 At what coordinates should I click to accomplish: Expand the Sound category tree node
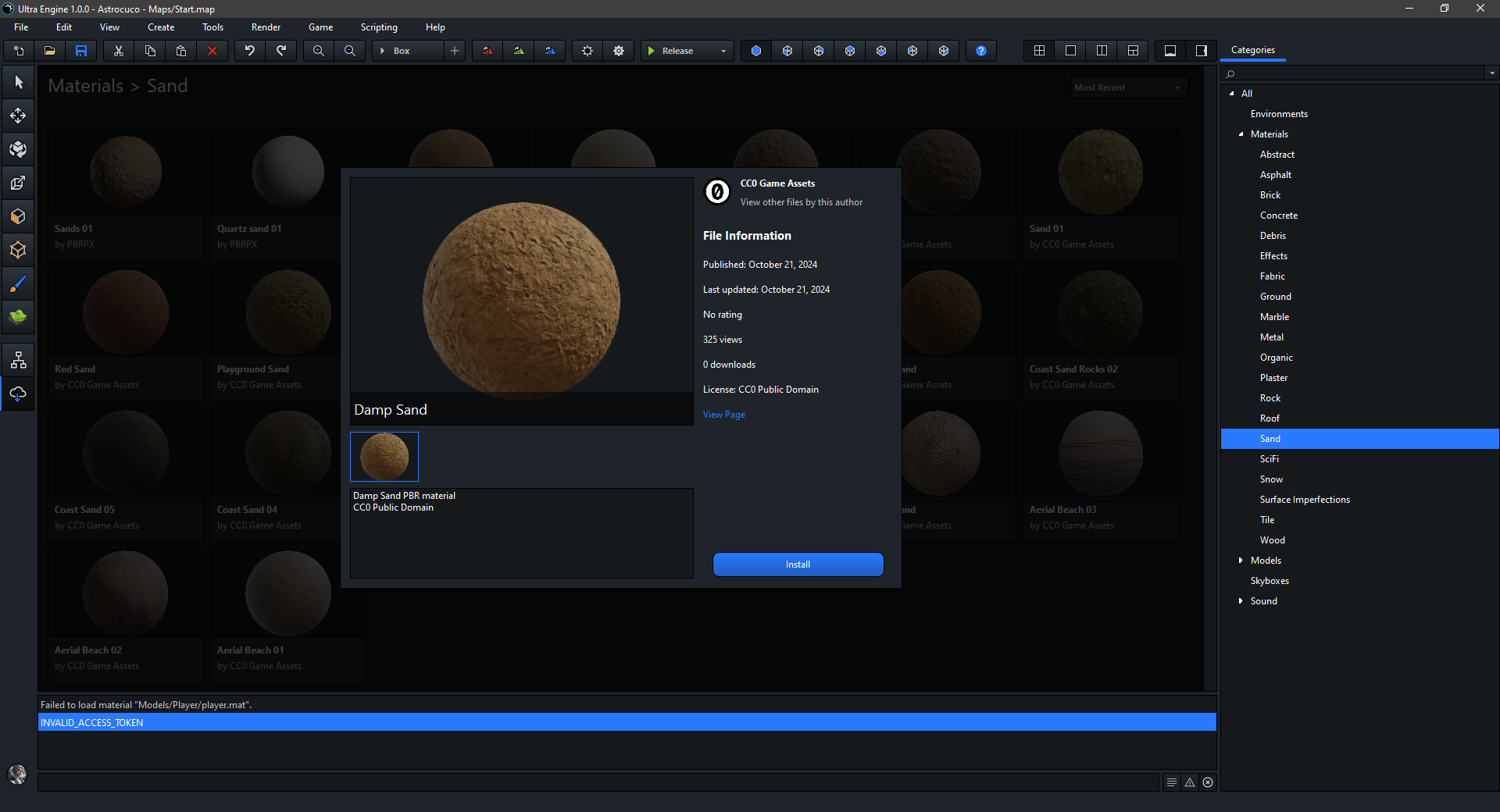click(x=1241, y=601)
